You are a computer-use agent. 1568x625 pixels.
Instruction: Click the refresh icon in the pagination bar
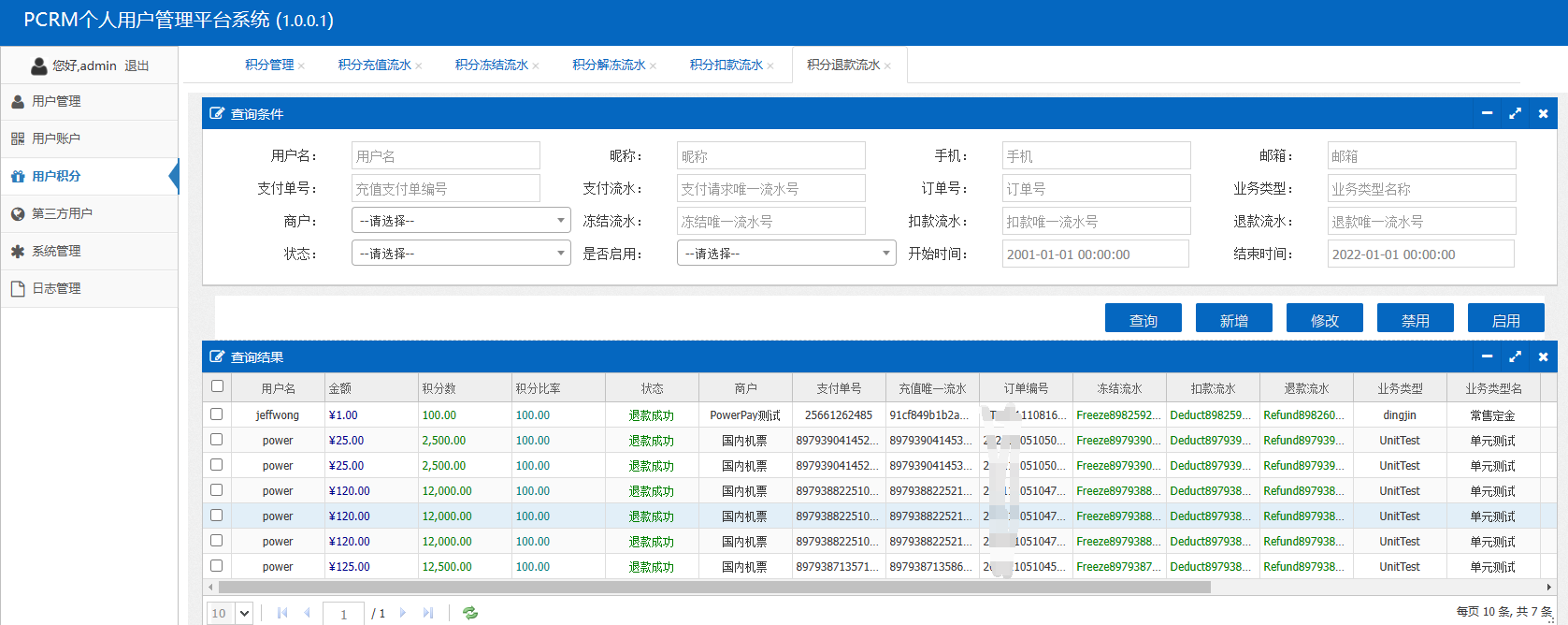470,613
